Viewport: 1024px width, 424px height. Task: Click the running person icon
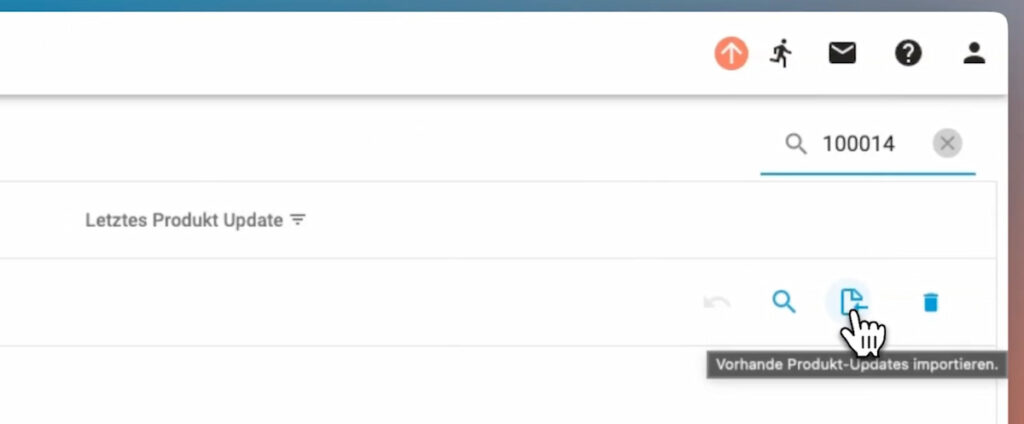(781, 54)
